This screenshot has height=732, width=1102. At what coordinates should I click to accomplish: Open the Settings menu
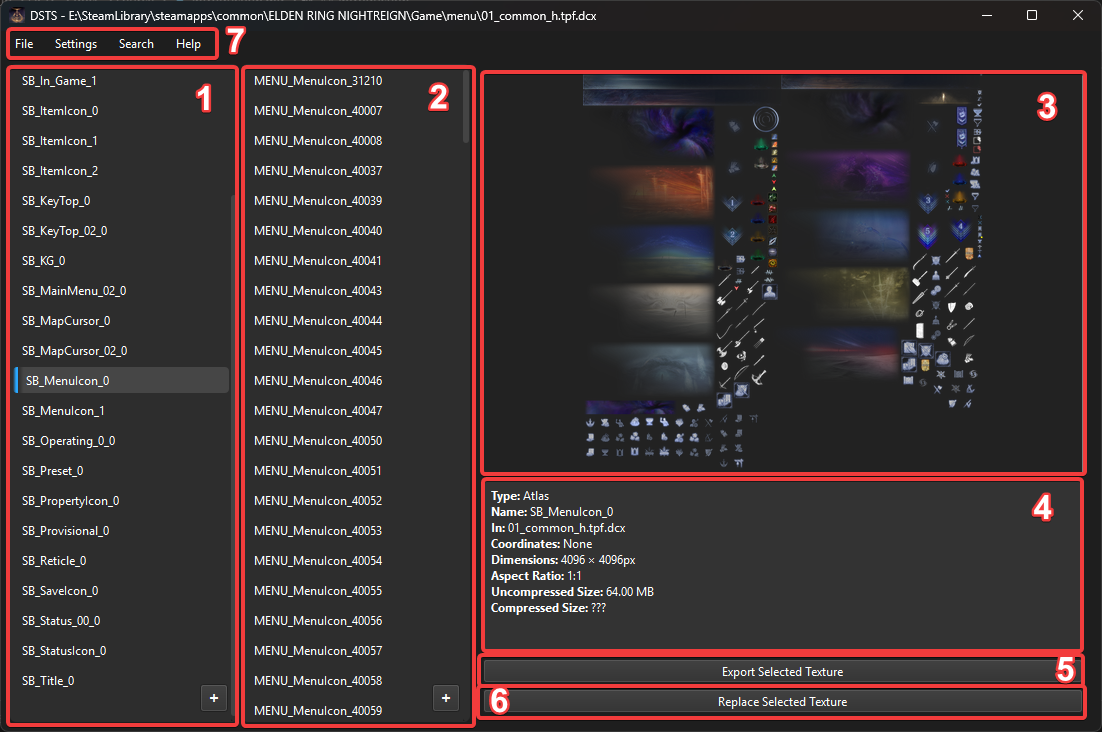point(76,44)
